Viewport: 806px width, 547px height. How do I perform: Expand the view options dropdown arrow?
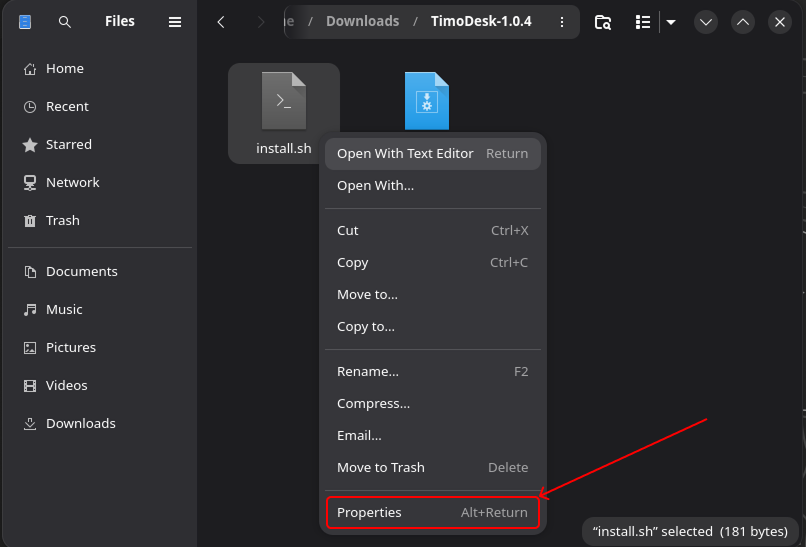pos(671,22)
